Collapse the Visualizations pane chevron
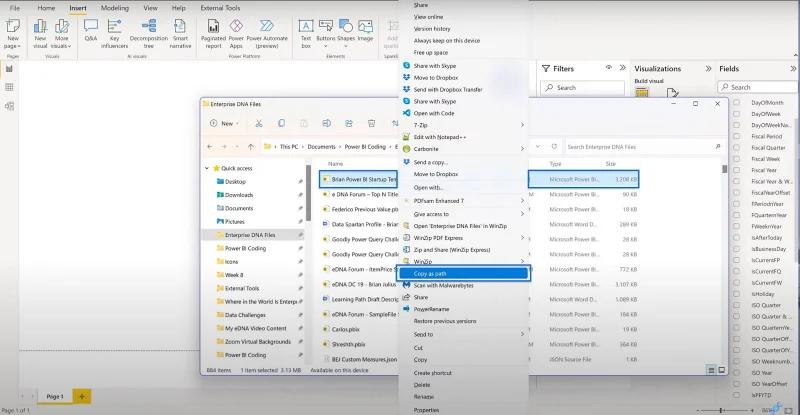The height and width of the screenshot is (415, 800). pyautogui.click(x=708, y=68)
